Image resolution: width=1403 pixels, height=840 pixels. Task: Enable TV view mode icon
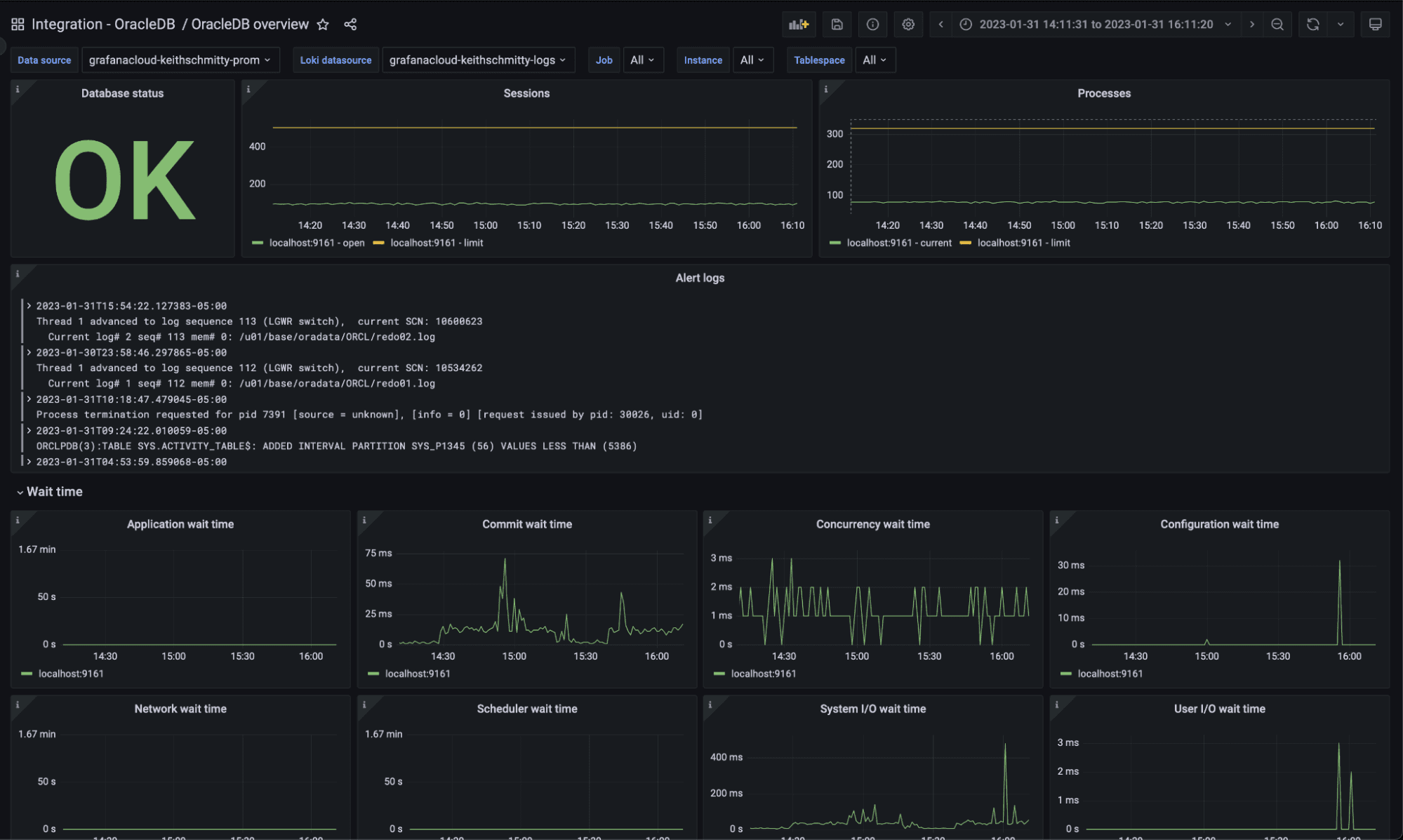[1374, 24]
